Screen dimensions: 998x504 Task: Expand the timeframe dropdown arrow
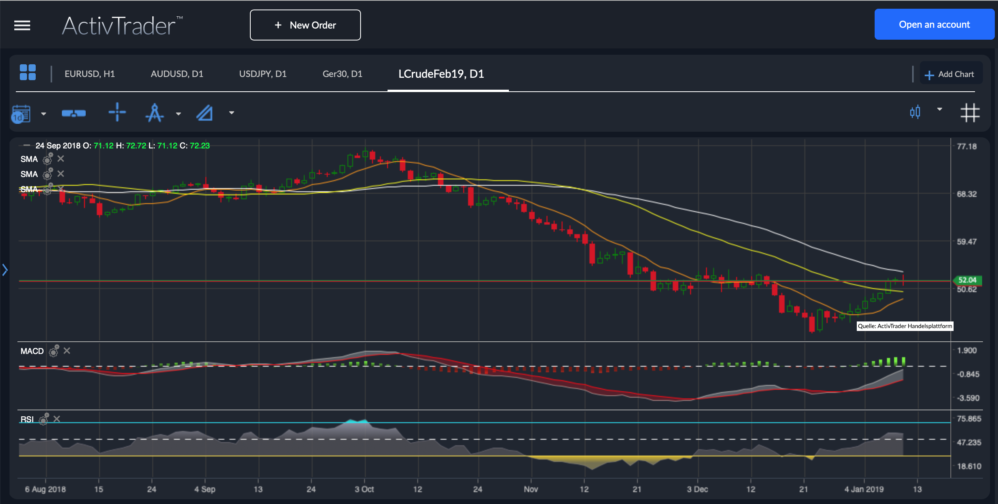[43, 114]
